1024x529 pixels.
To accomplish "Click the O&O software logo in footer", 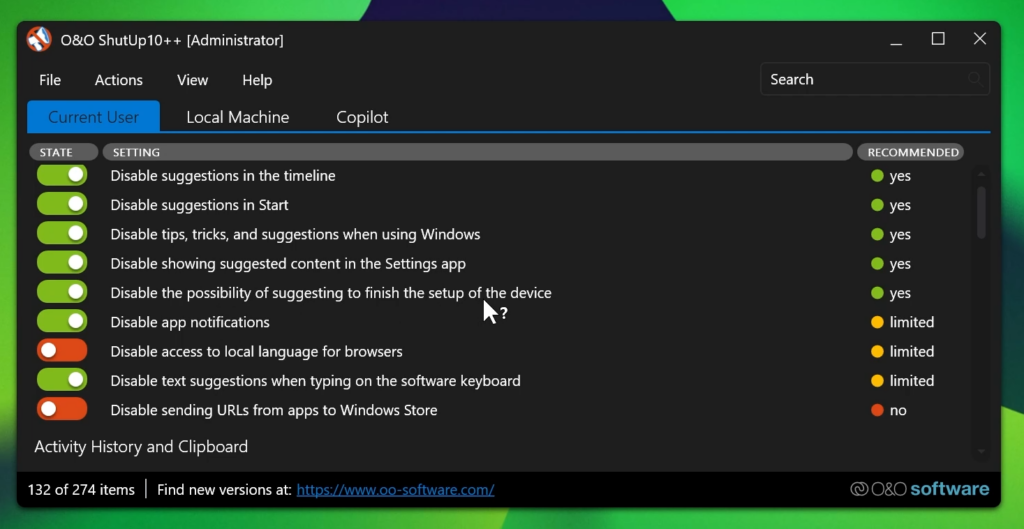I will click(x=919, y=489).
